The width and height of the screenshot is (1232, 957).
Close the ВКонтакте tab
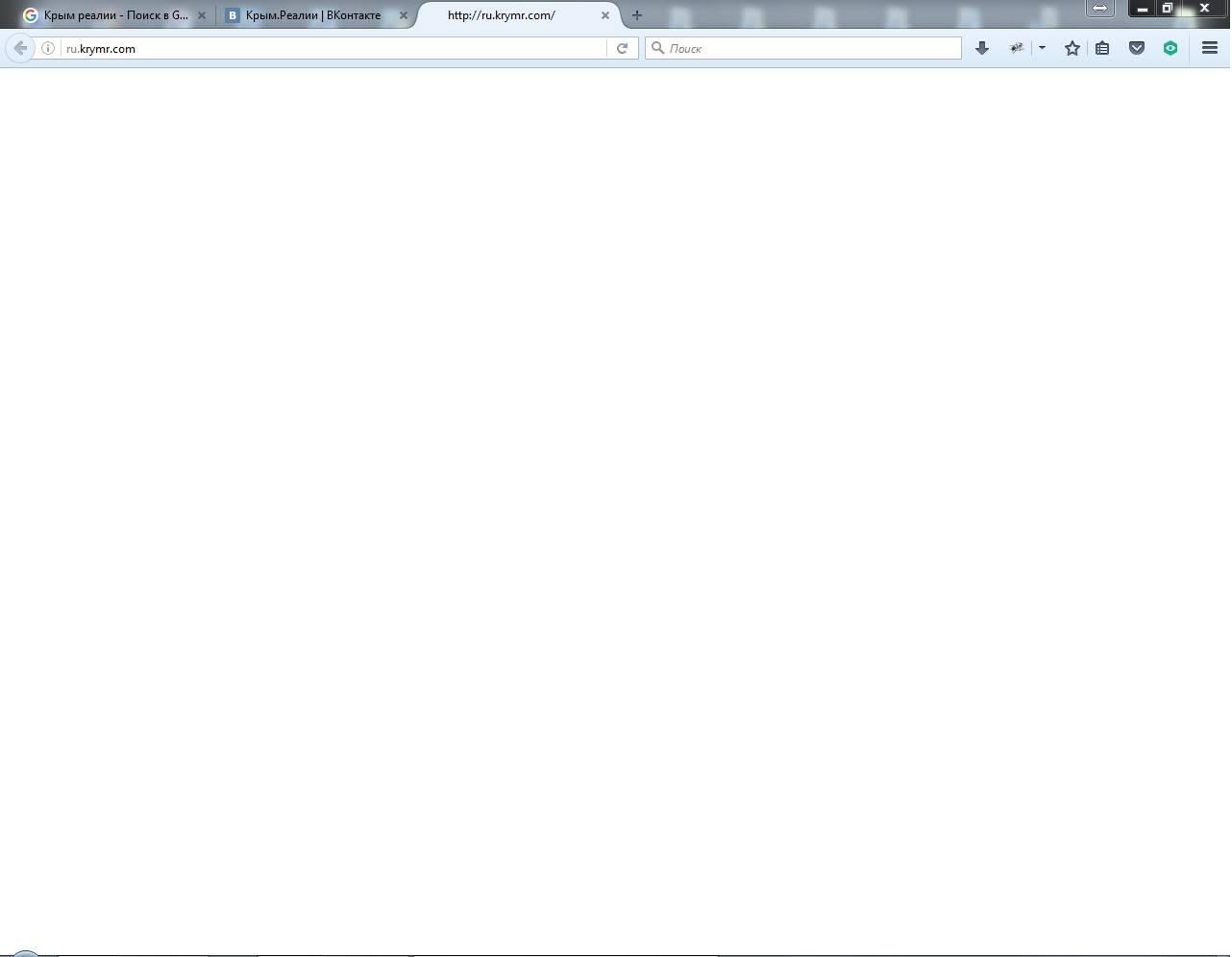point(404,15)
